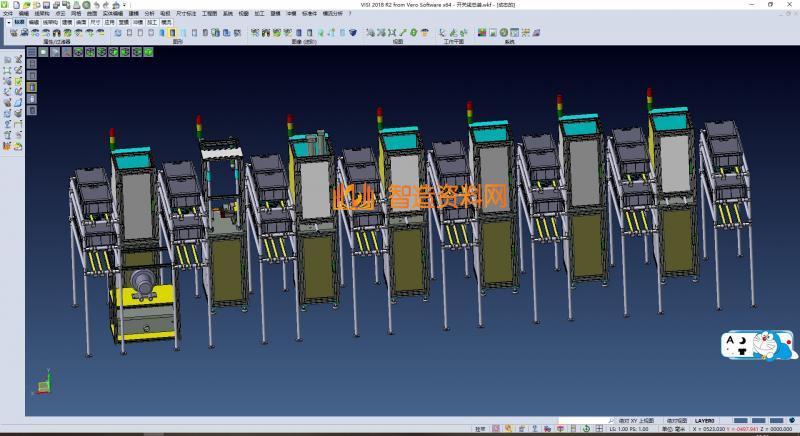Switch to the 曲面 ribbon tab

pos(81,20)
